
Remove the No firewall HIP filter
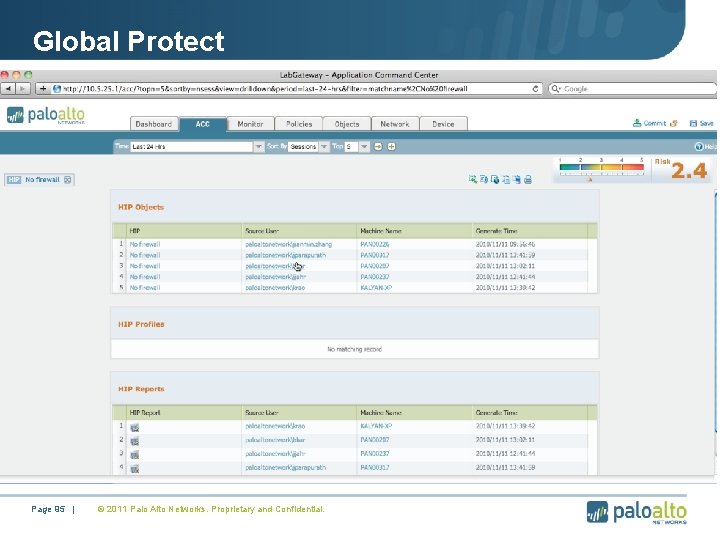pos(68,180)
